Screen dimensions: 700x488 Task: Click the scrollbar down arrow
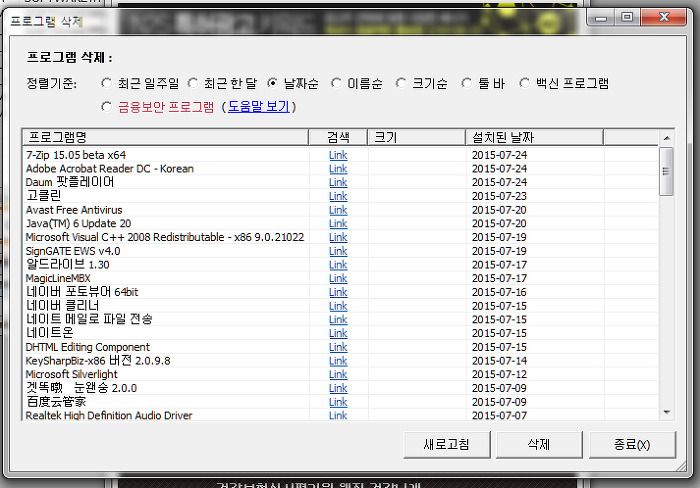[667, 412]
